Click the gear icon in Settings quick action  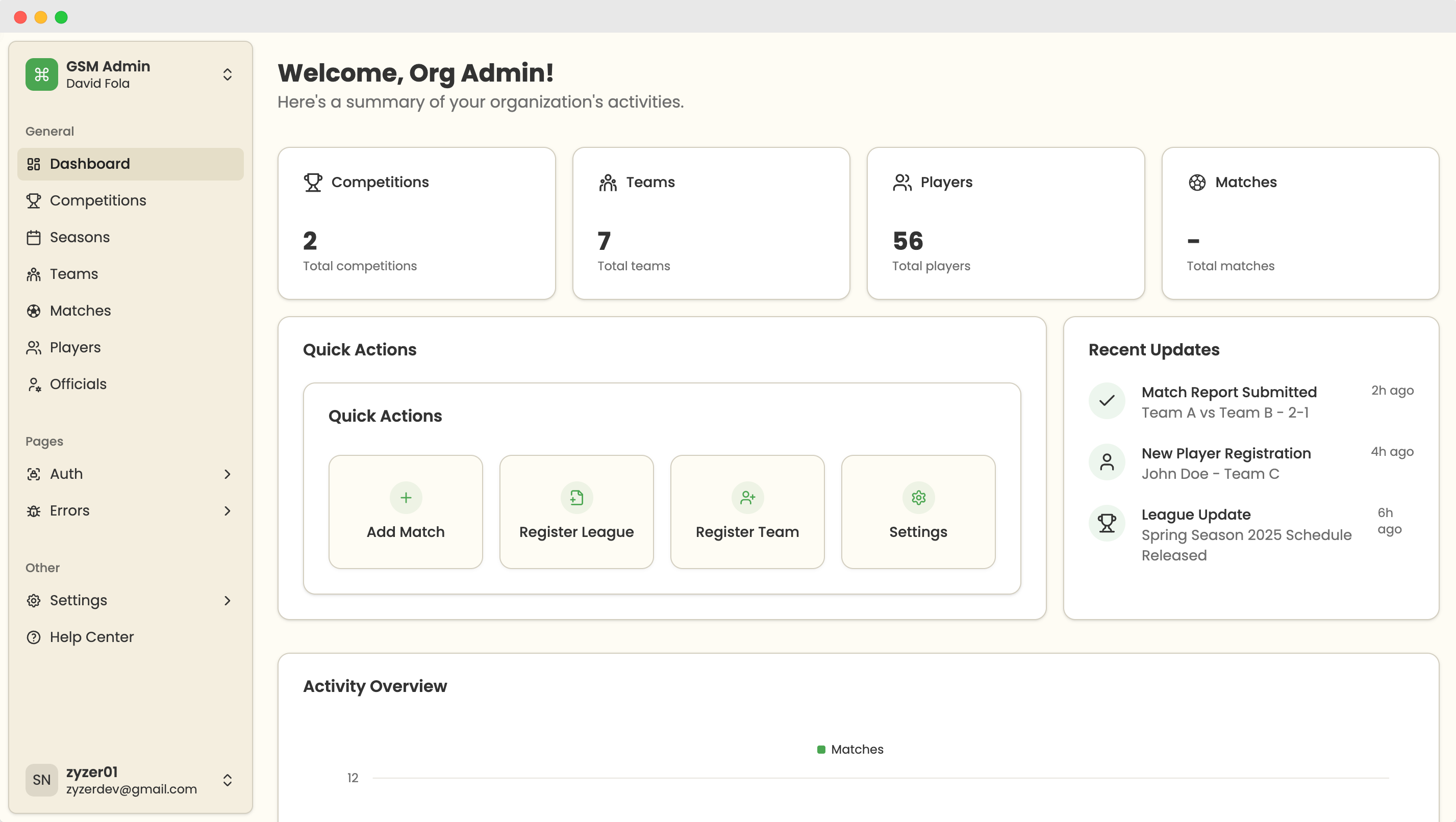pos(918,498)
